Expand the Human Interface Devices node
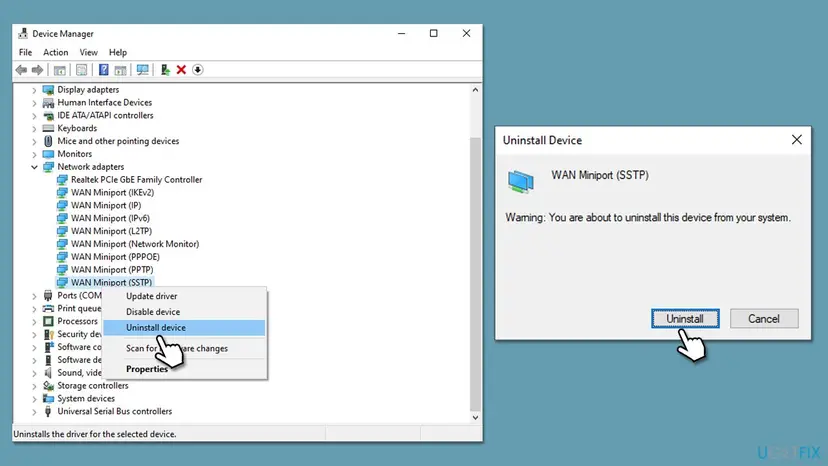Image resolution: width=828 pixels, height=466 pixels. tap(34, 103)
